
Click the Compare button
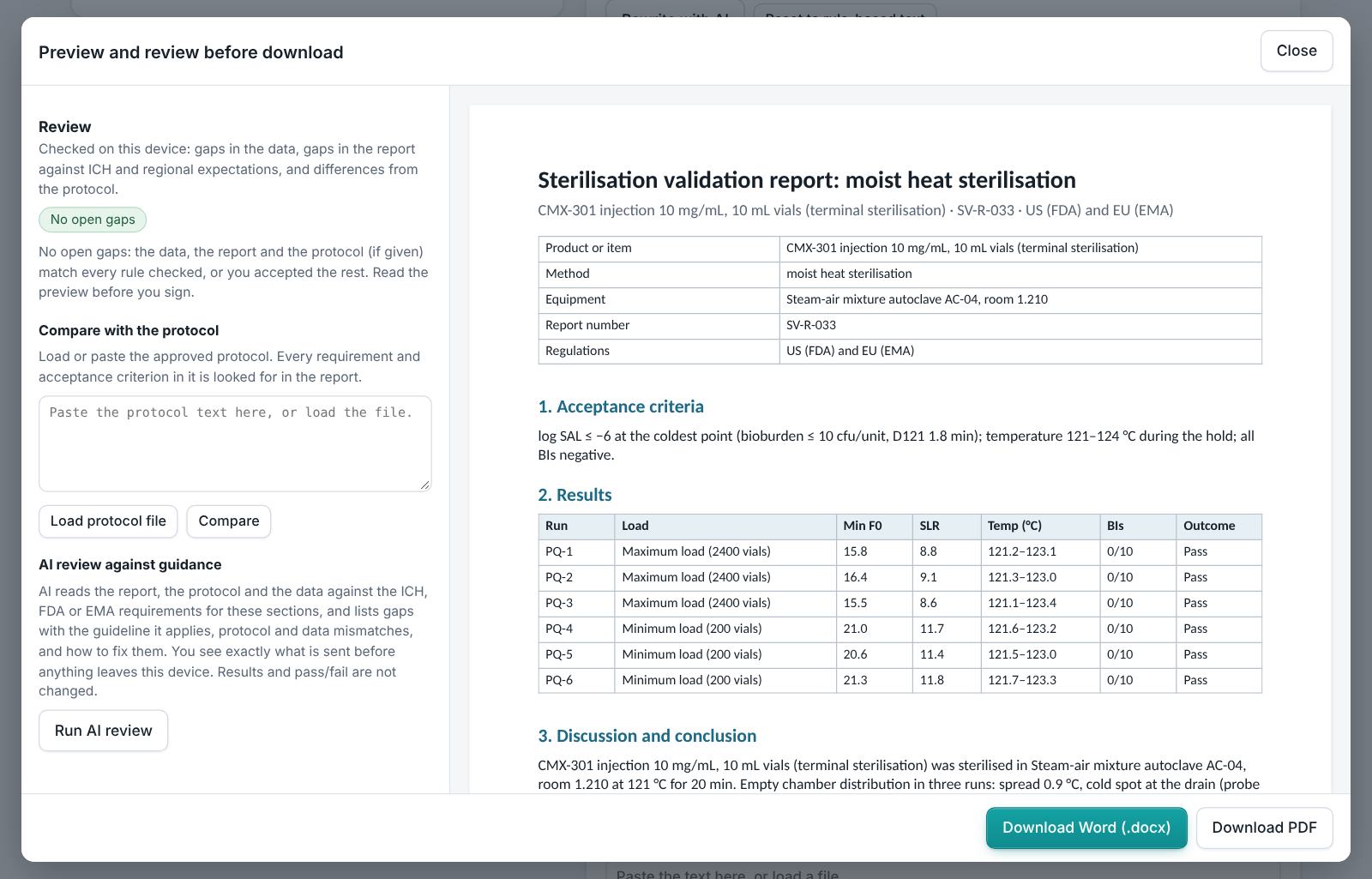click(229, 521)
